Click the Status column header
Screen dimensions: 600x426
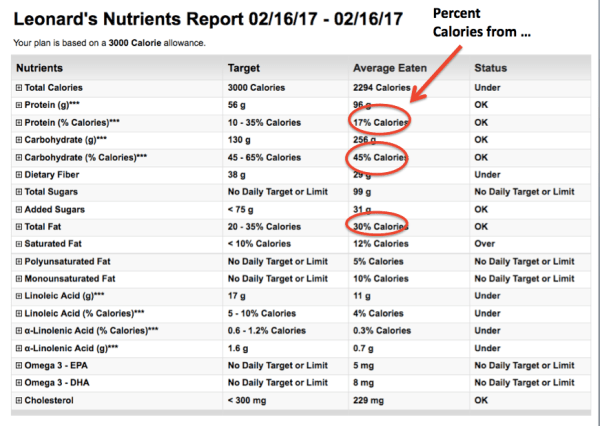click(490, 68)
